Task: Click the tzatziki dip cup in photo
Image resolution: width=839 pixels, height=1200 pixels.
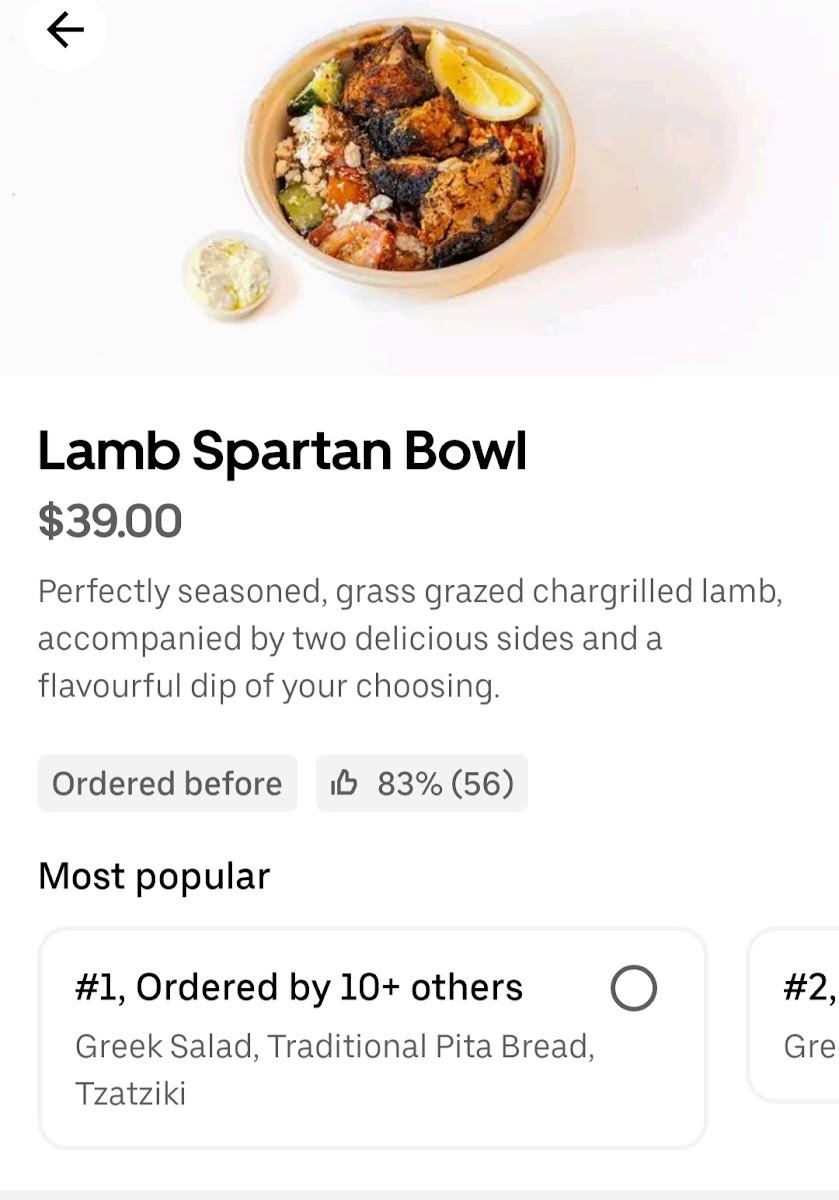Action: pos(228,273)
